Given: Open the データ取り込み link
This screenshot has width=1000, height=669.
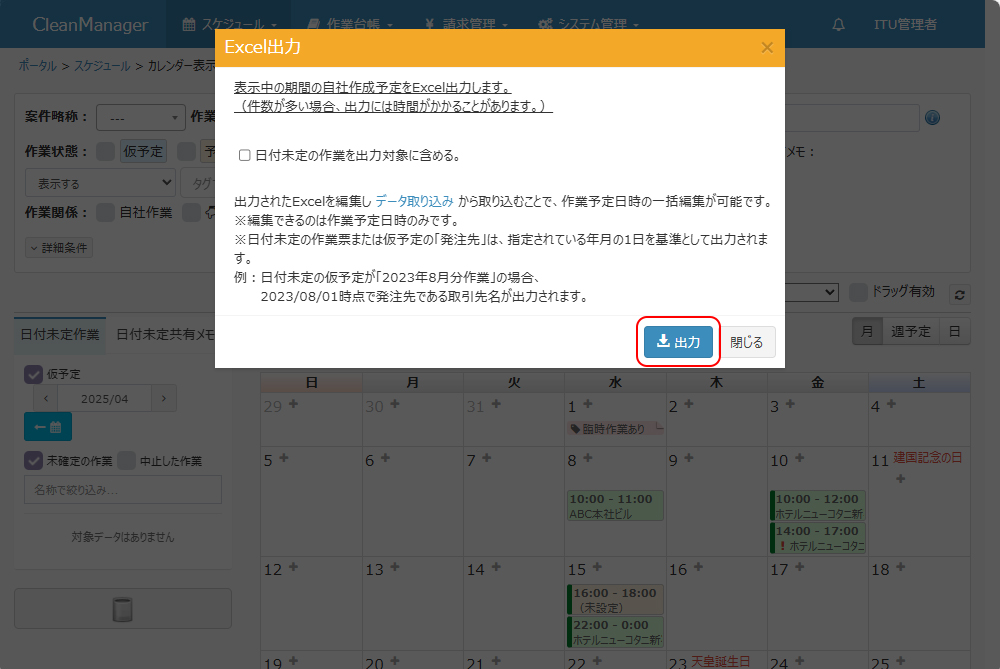Looking at the screenshot, I should pos(415,201).
